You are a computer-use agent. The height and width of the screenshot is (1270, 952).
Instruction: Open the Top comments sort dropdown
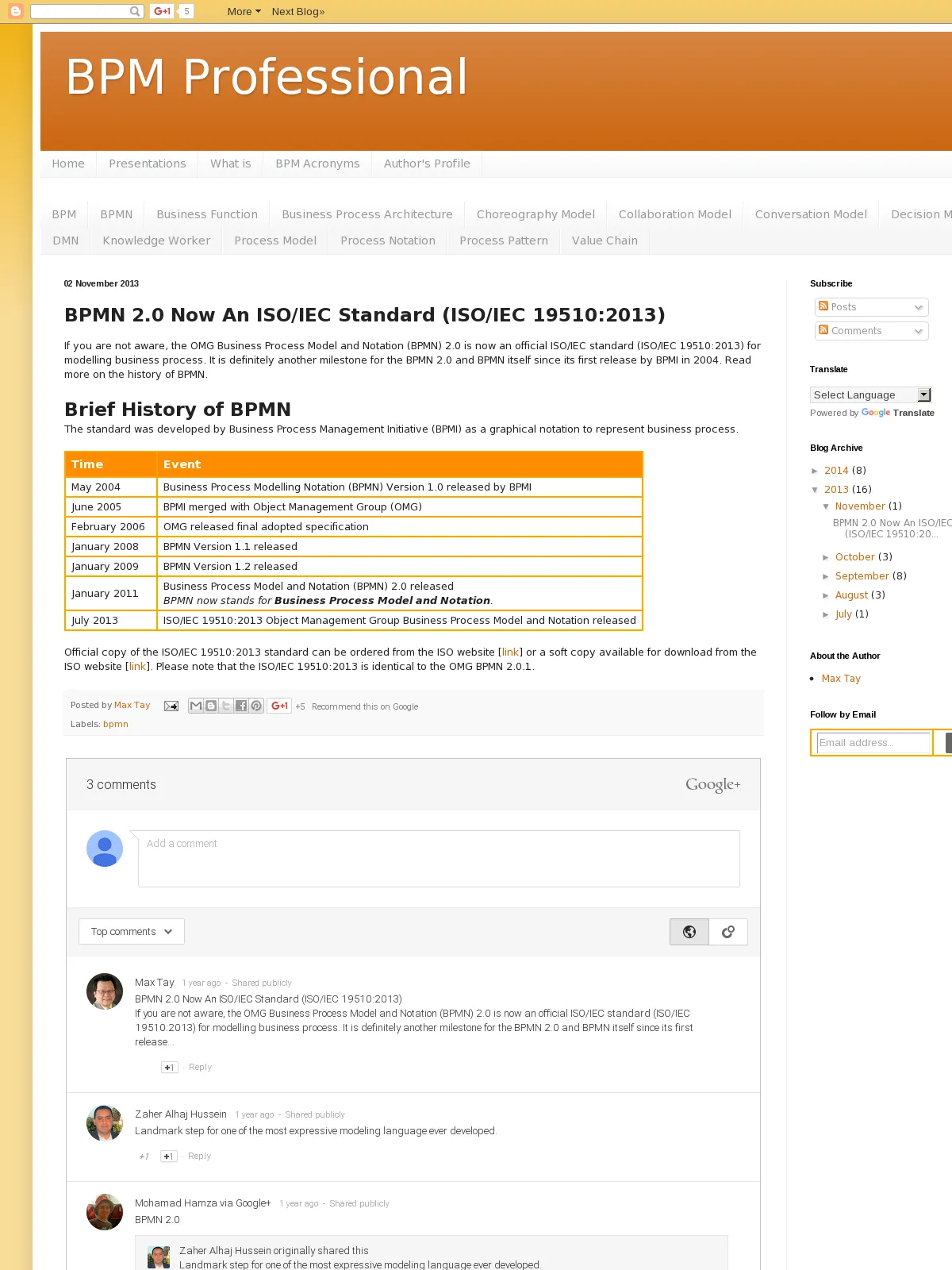point(132,932)
